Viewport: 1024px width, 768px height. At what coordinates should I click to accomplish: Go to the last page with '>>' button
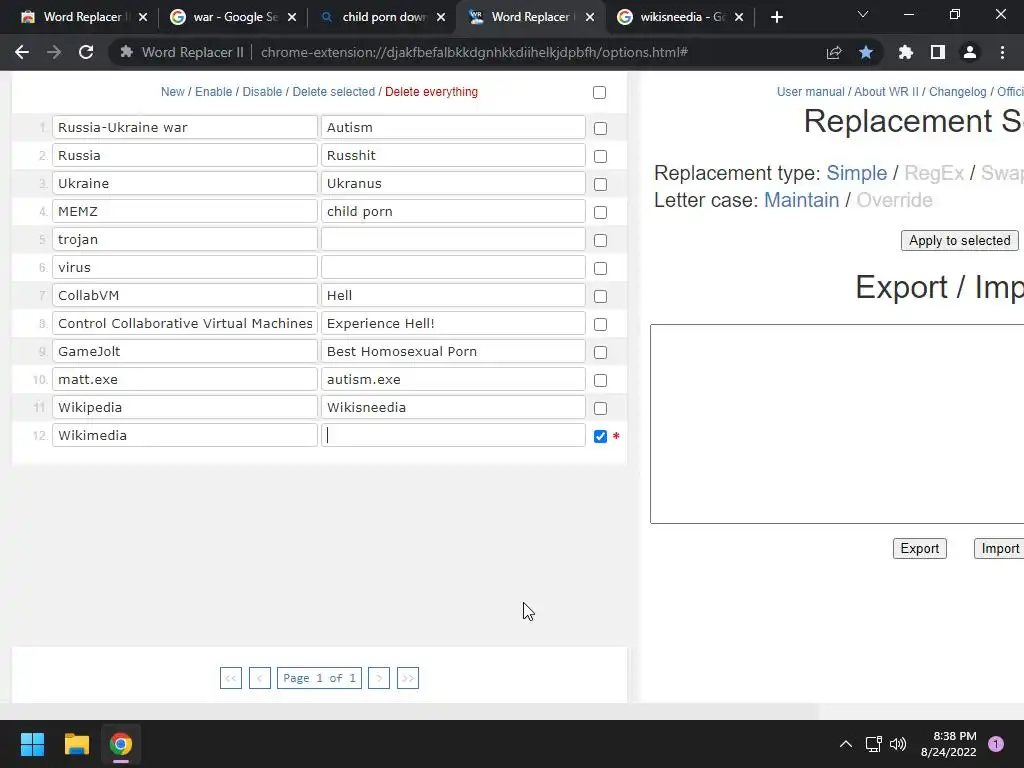click(408, 678)
